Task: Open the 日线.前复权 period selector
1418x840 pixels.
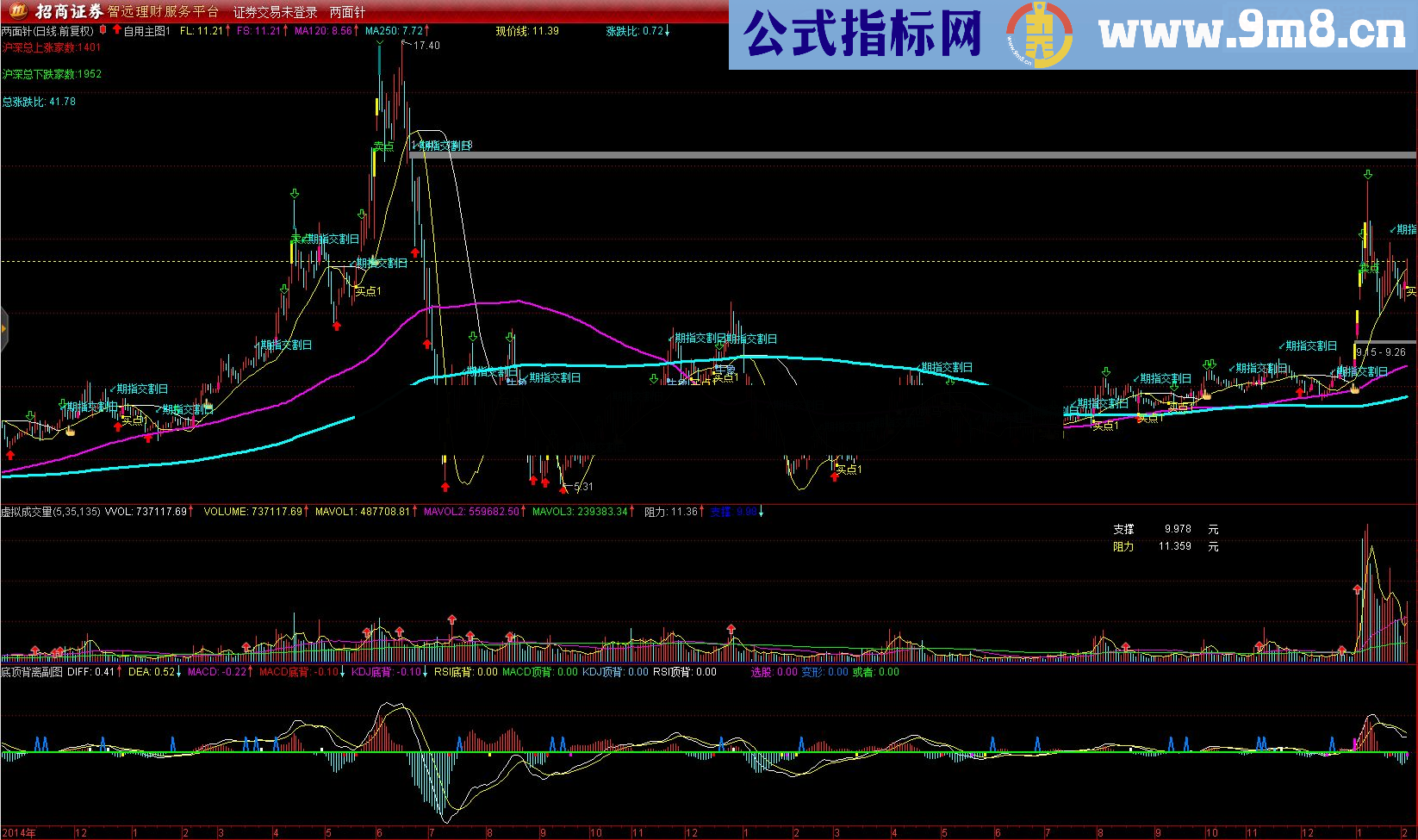Action: 65,30
